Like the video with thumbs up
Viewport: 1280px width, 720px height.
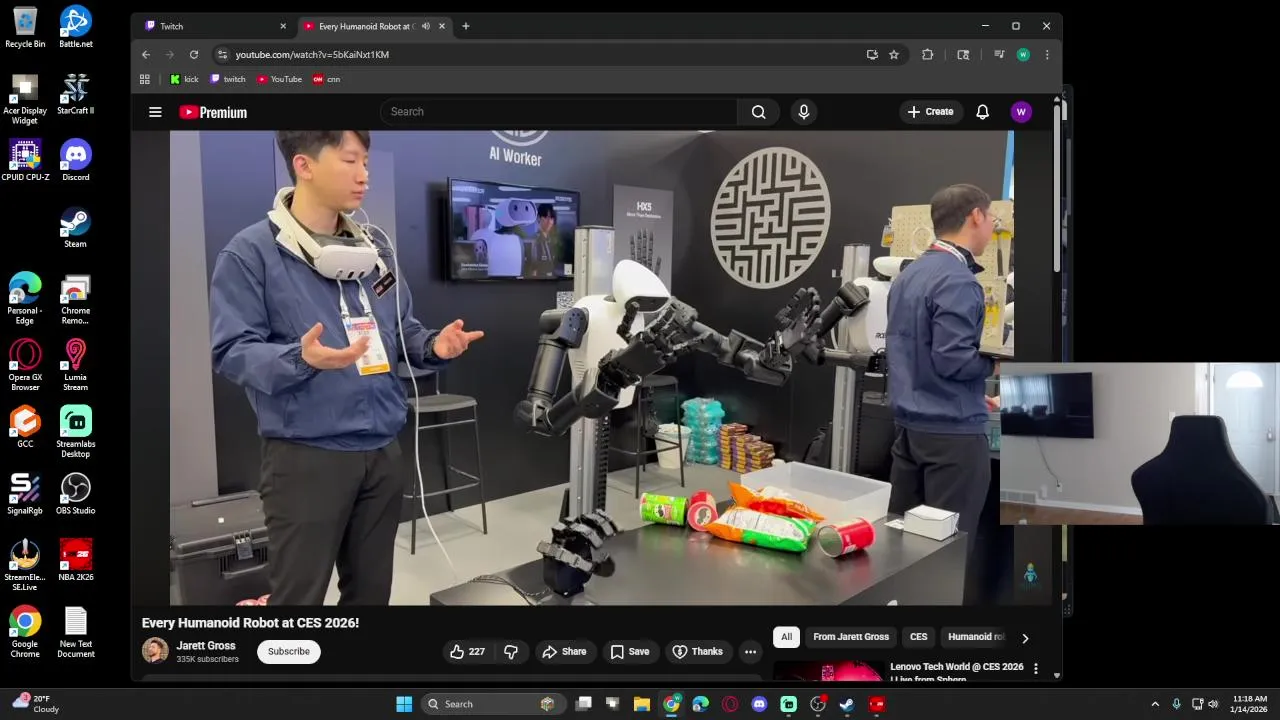(467, 652)
